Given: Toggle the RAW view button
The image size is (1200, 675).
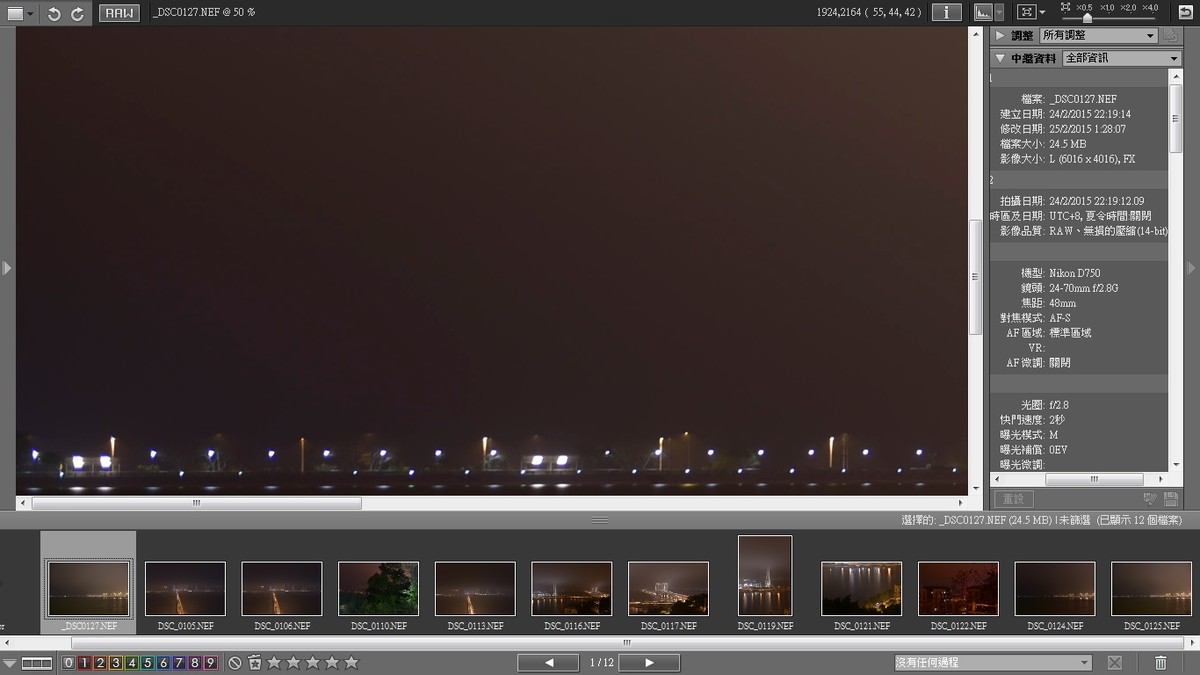Looking at the screenshot, I should [x=120, y=14].
